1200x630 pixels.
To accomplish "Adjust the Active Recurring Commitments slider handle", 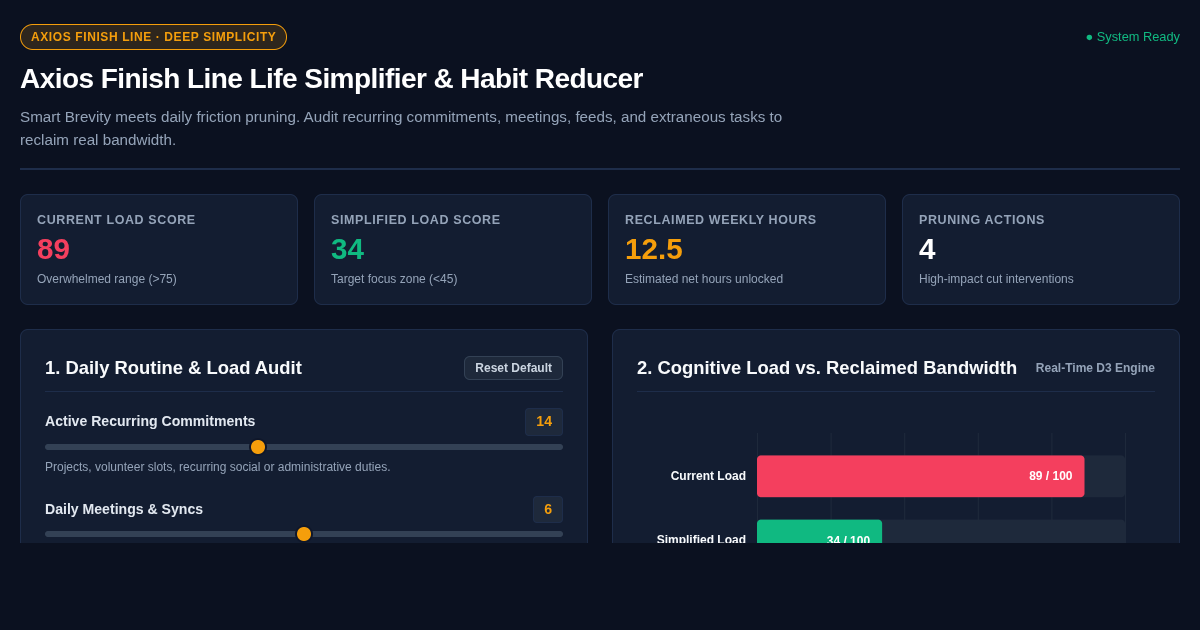I will (x=258, y=447).
